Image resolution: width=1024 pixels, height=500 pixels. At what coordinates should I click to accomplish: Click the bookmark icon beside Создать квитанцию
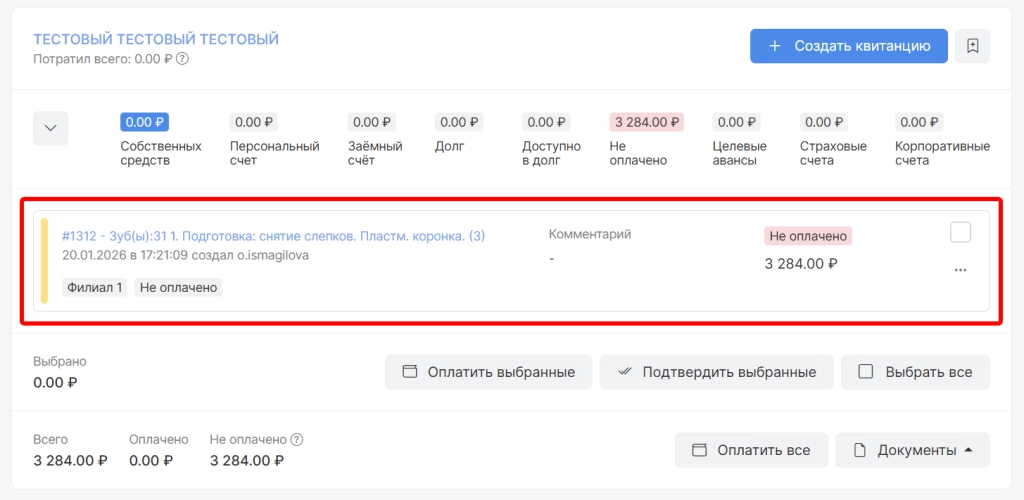coord(972,46)
